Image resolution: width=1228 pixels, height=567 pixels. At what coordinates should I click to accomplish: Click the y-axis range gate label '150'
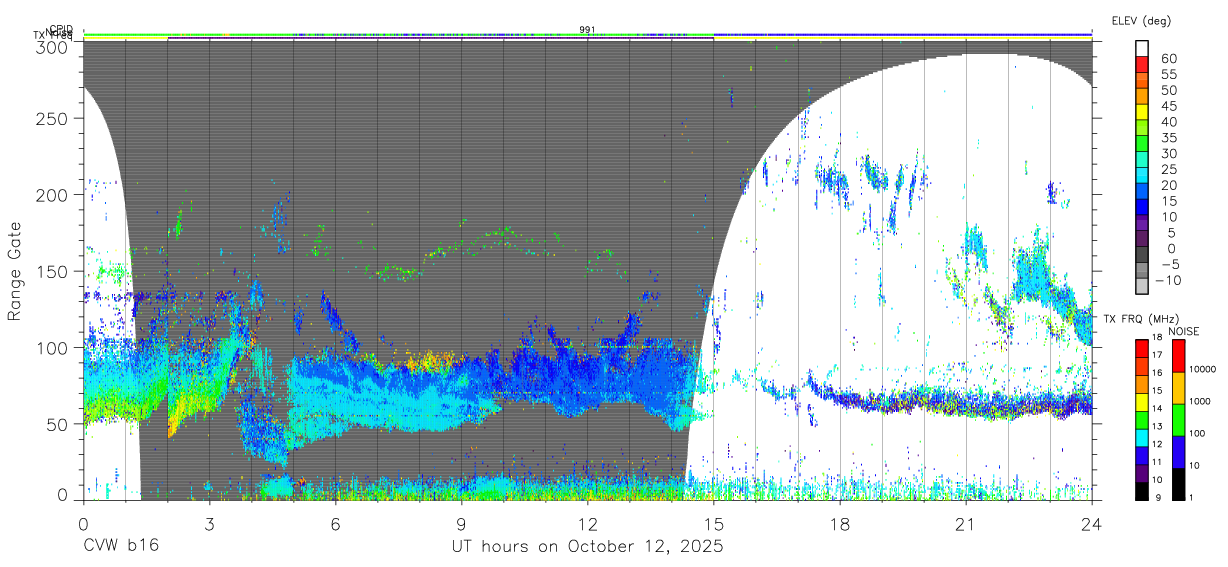click(54, 271)
